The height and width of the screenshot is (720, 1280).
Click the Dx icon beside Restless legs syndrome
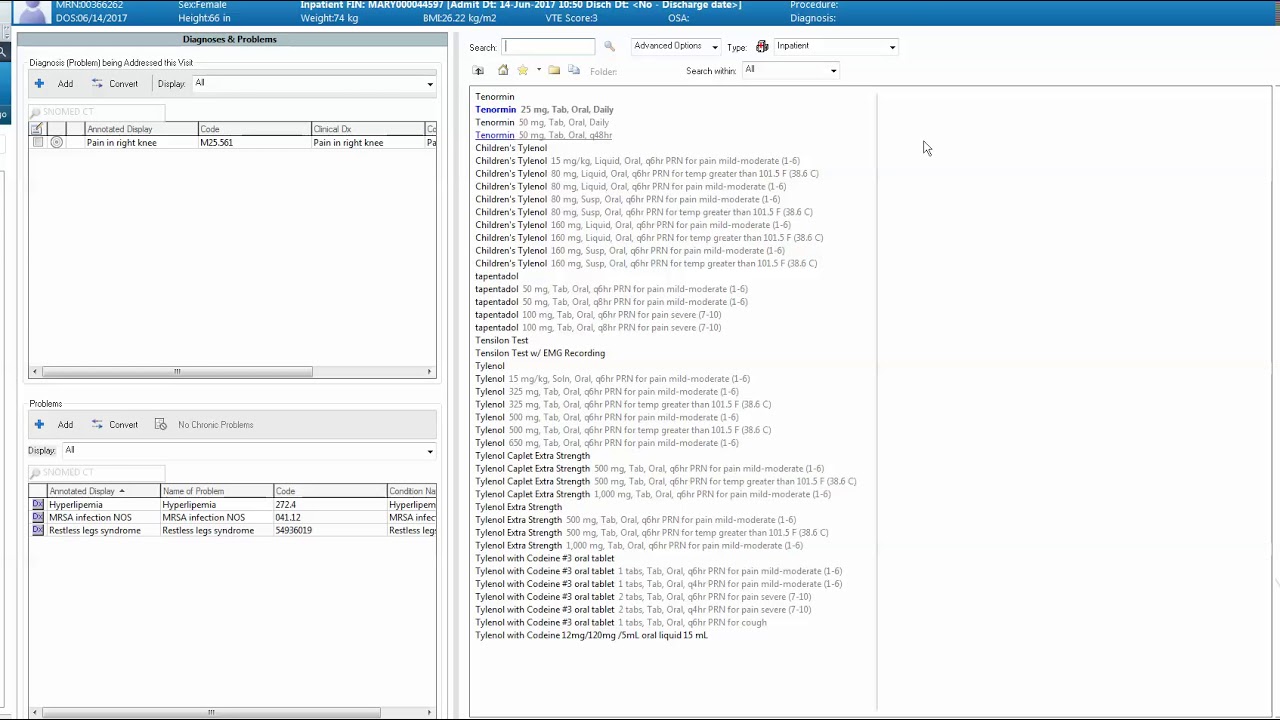[x=38, y=531]
